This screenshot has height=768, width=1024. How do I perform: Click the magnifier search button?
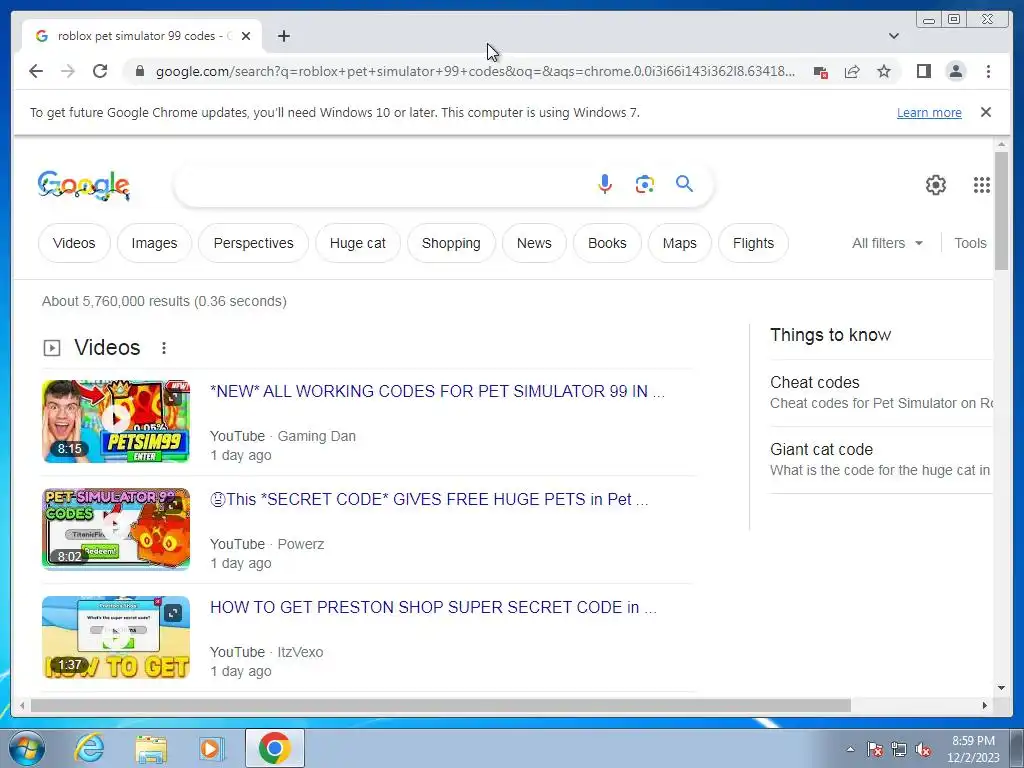point(684,184)
